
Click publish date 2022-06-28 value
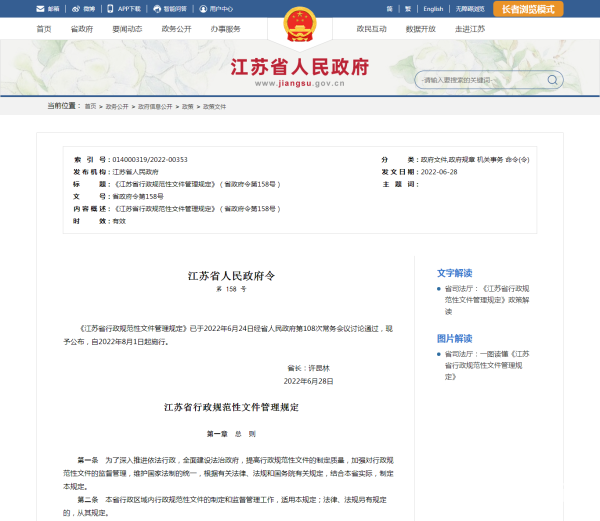tap(439, 172)
